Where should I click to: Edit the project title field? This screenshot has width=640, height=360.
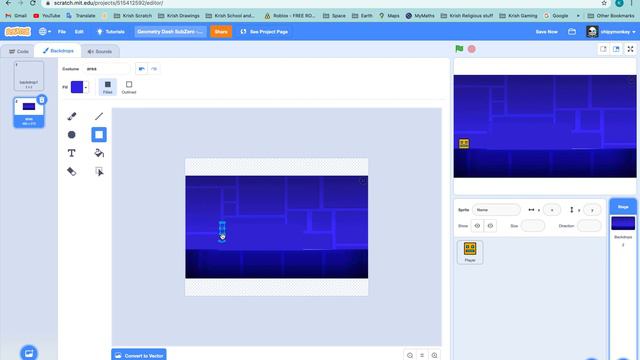[x=170, y=31]
